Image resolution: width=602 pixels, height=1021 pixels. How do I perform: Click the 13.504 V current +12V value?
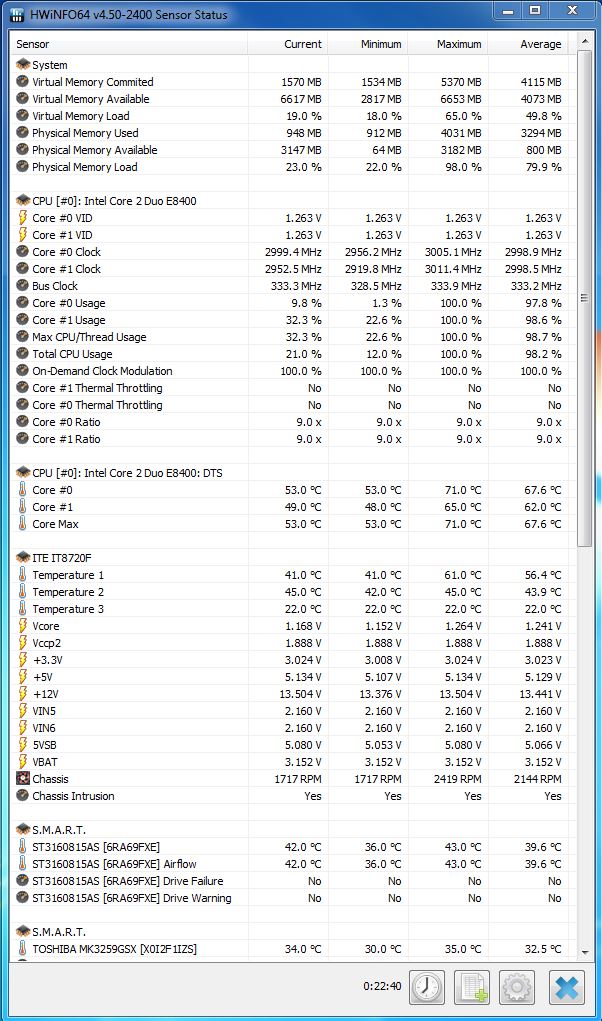pyautogui.click(x=303, y=694)
